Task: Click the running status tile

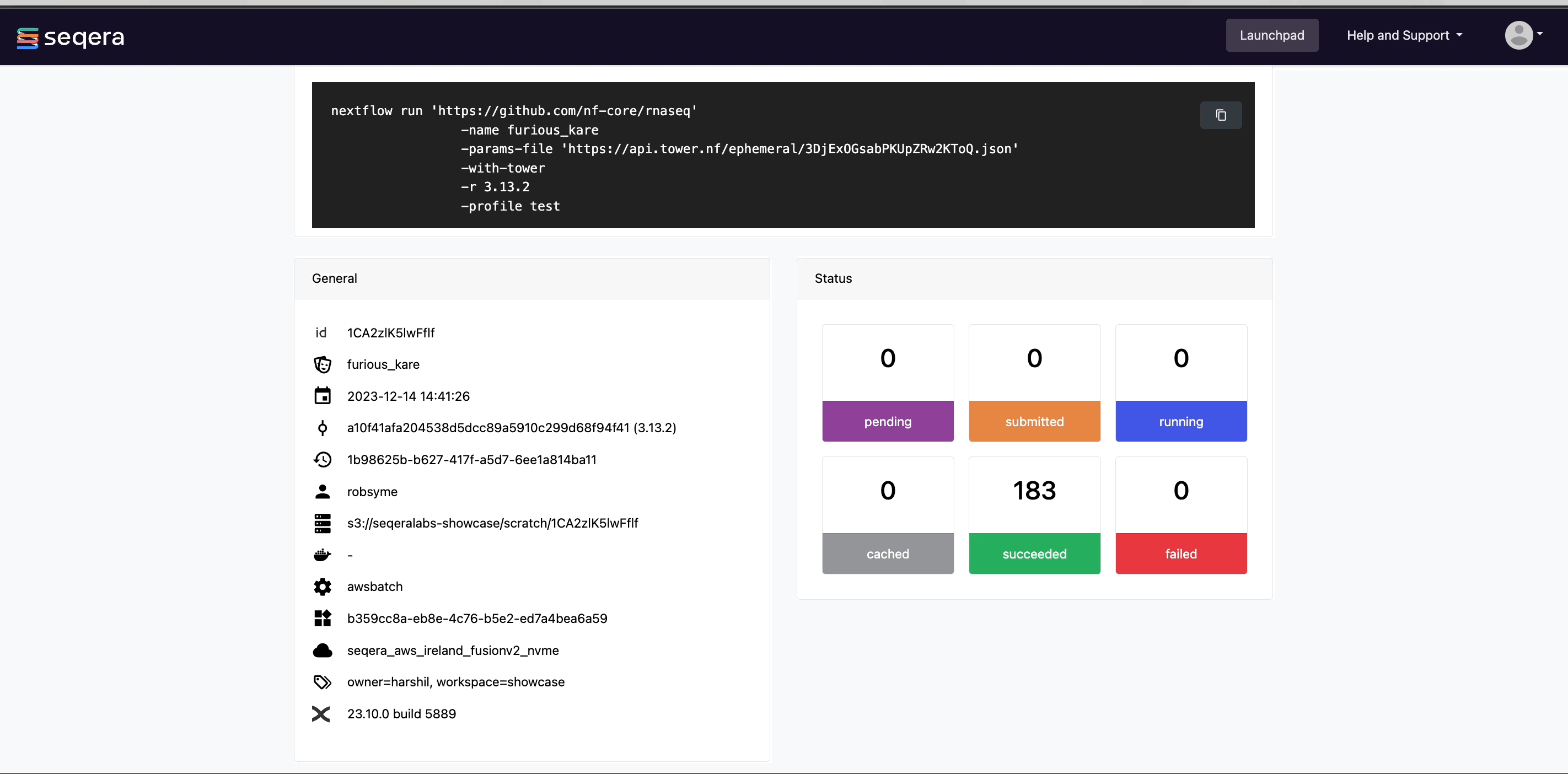Action: click(x=1181, y=383)
